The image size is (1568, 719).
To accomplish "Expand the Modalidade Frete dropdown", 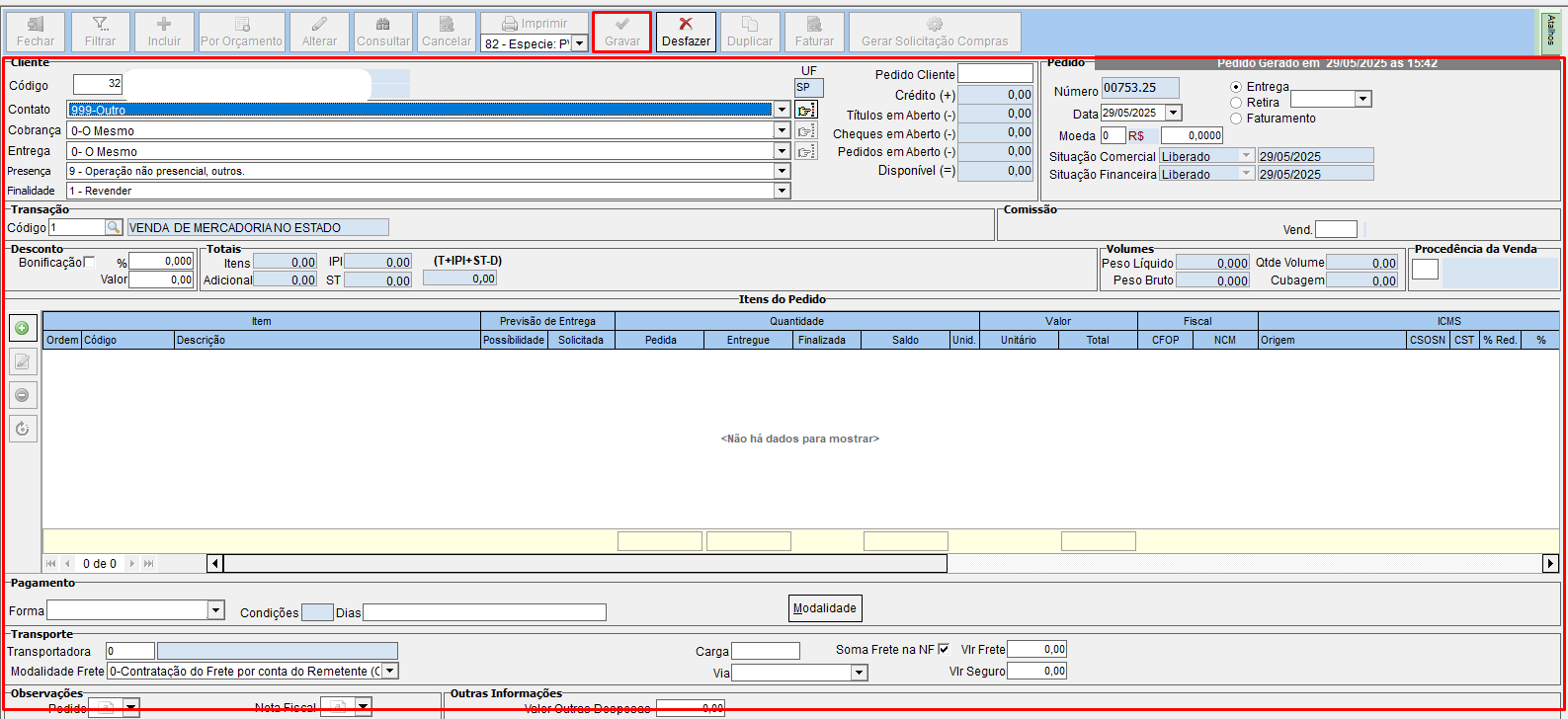I will coord(390,672).
